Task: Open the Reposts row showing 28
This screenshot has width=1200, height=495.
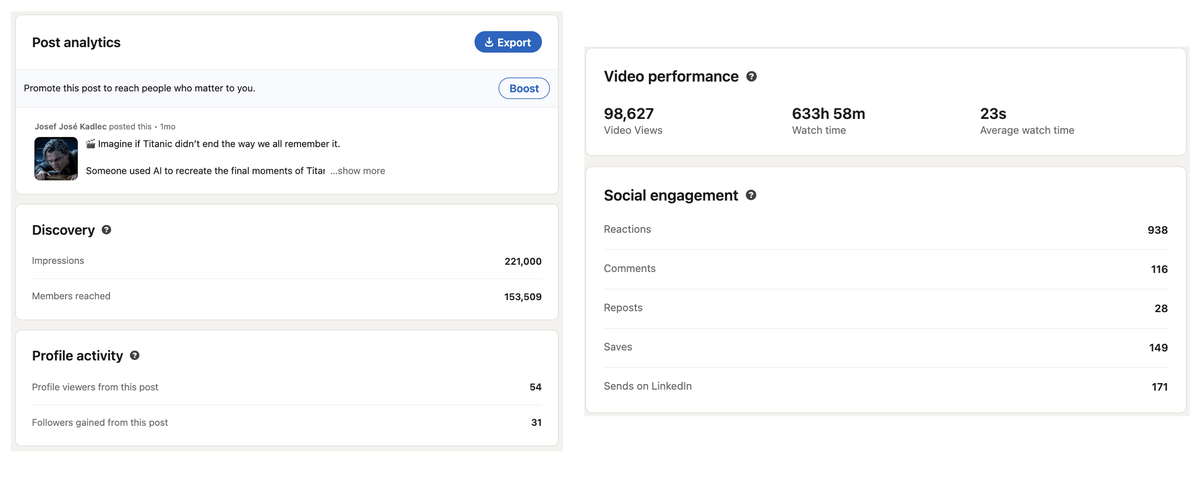Action: [885, 308]
